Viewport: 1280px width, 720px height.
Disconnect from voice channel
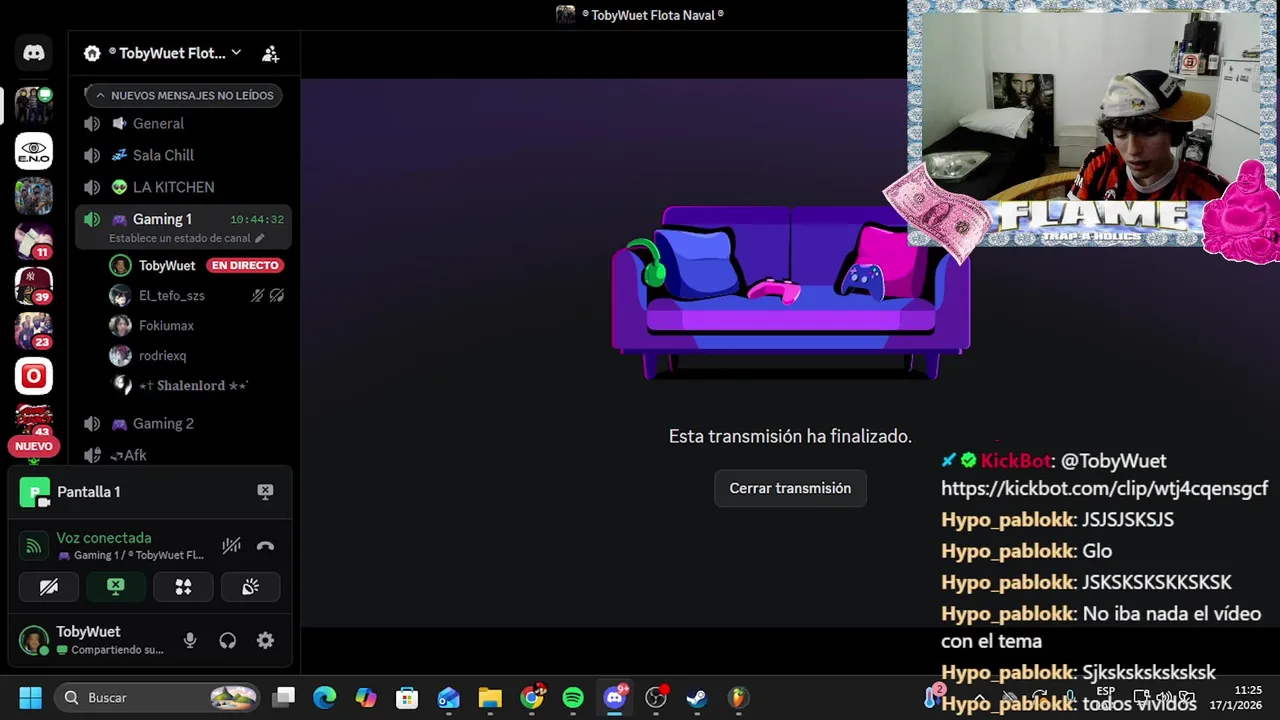[x=265, y=546]
